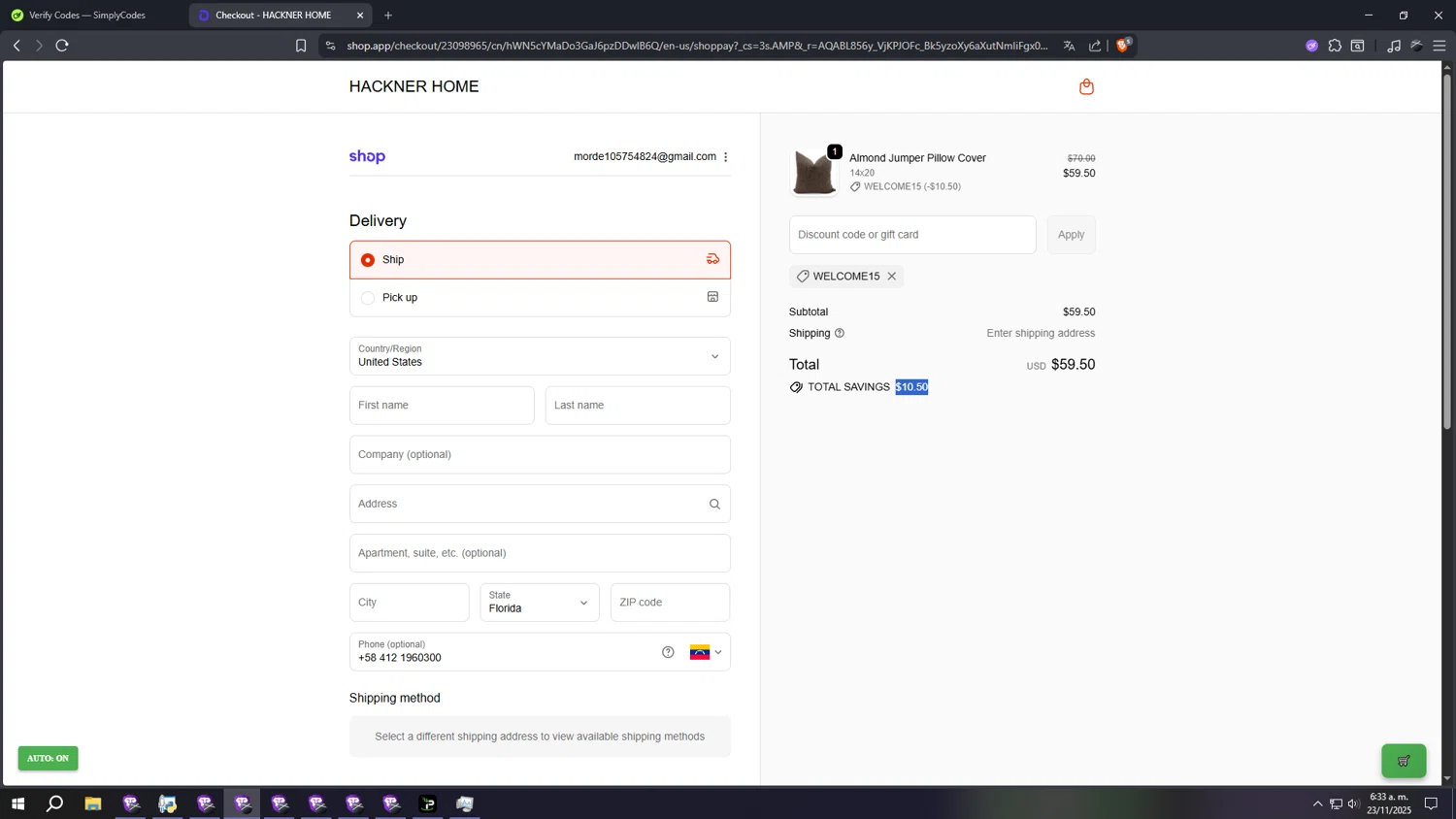Viewport: 1456px width, 819px height.
Task: Click the bookmark icon in address bar
Action: 301,46
